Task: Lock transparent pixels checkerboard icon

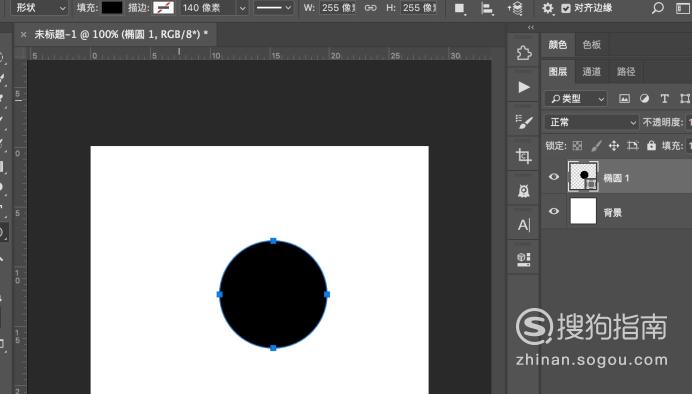Action: 577,146
